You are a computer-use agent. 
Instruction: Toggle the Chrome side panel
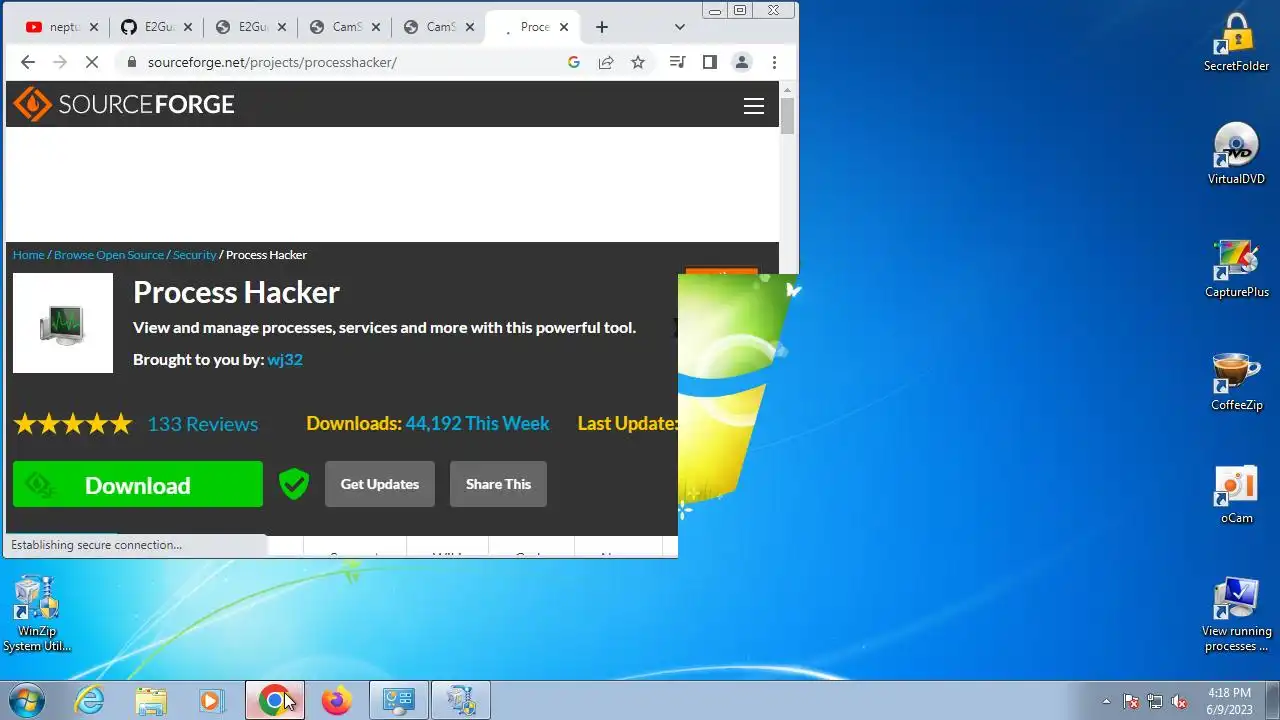709,62
